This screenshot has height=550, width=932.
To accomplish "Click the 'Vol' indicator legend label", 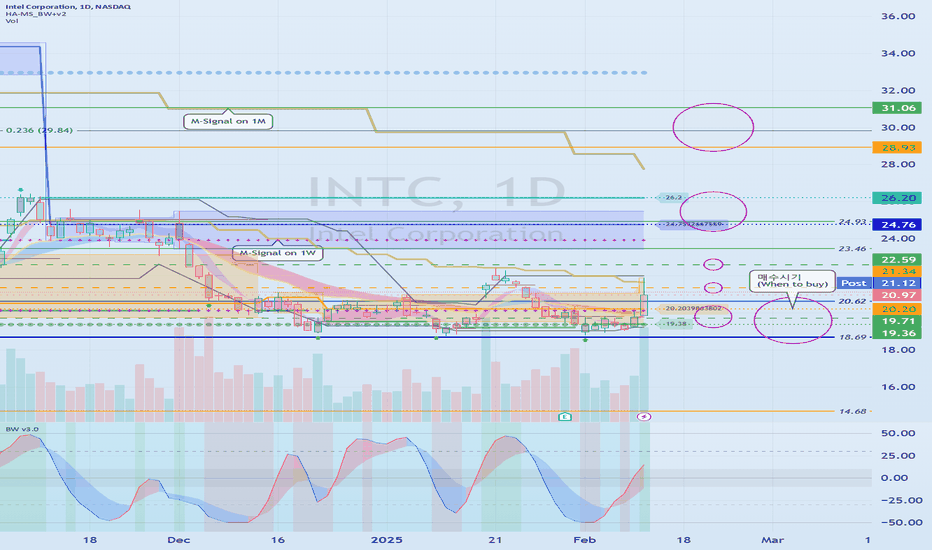I will coord(12,21).
